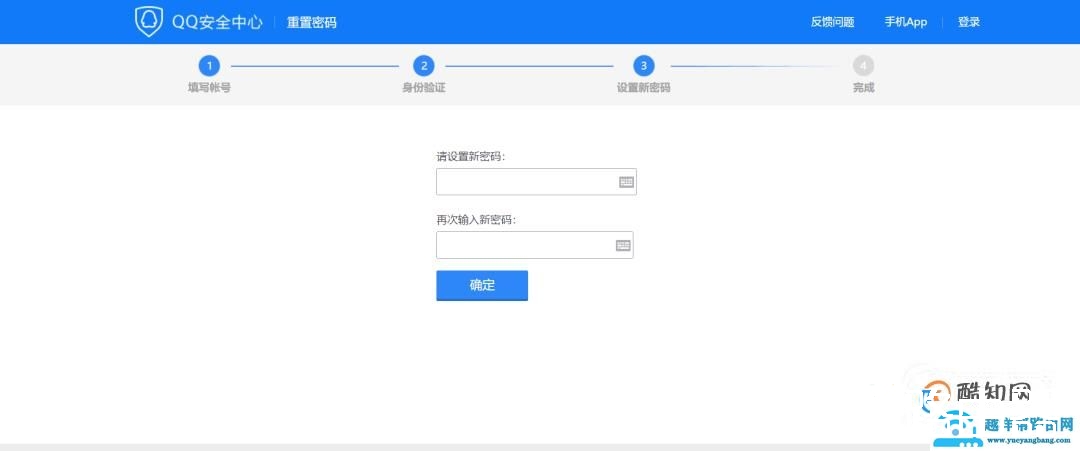Image resolution: width=1080 pixels, height=451 pixels.
Task: Click step 4 circle 完成
Action: click(863, 66)
